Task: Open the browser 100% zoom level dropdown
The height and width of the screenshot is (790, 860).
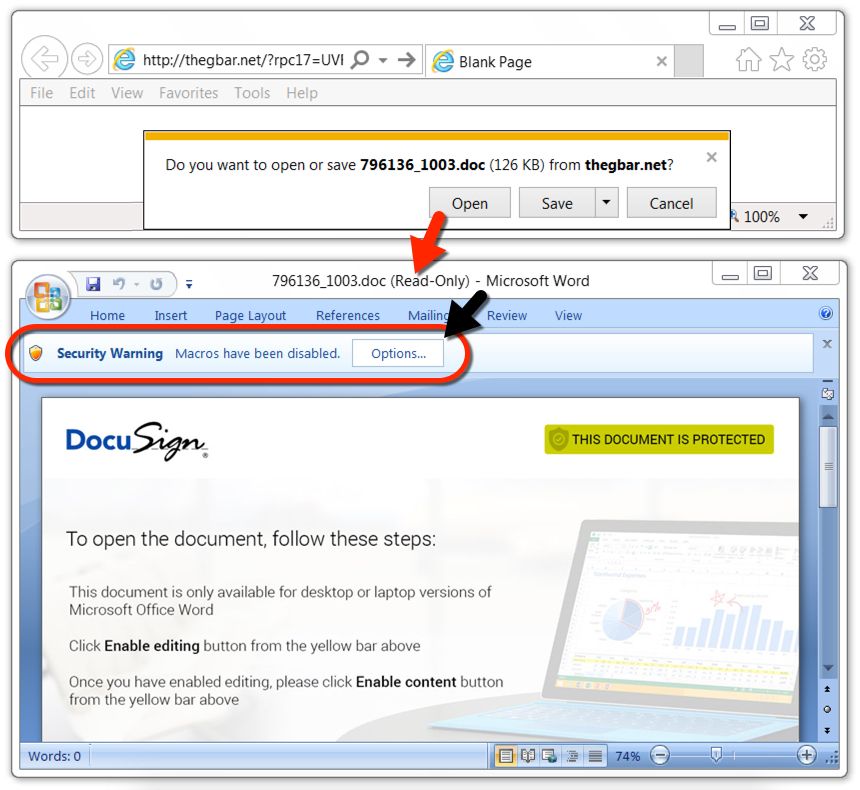Action: pos(803,216)
